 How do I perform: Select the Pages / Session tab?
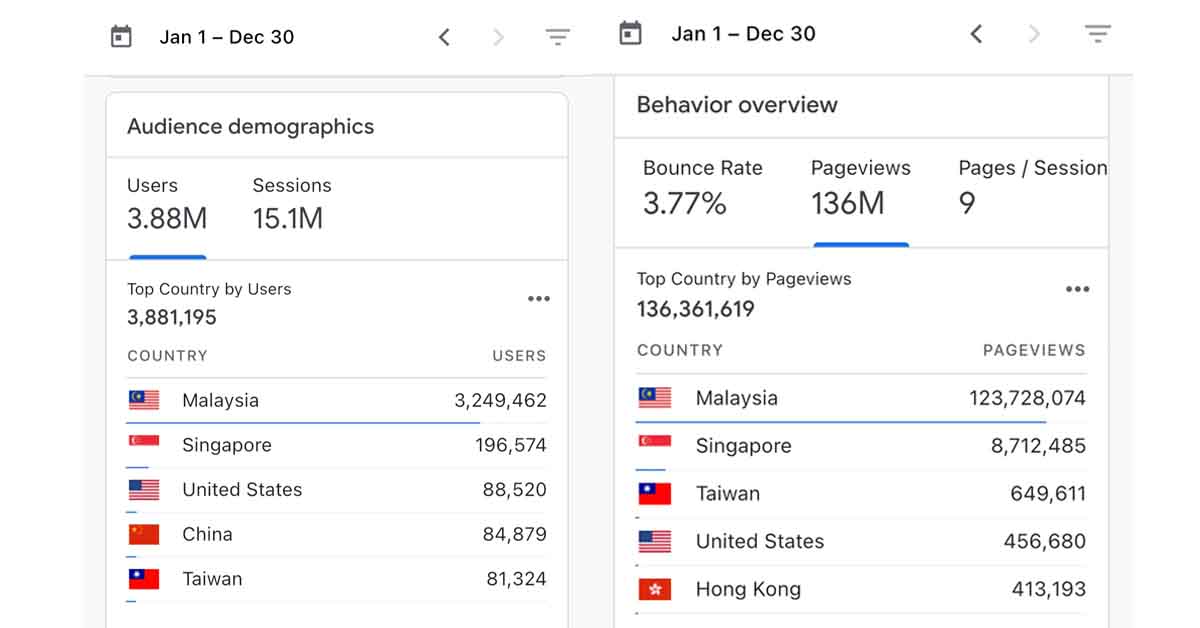(x=1031, y=188)
